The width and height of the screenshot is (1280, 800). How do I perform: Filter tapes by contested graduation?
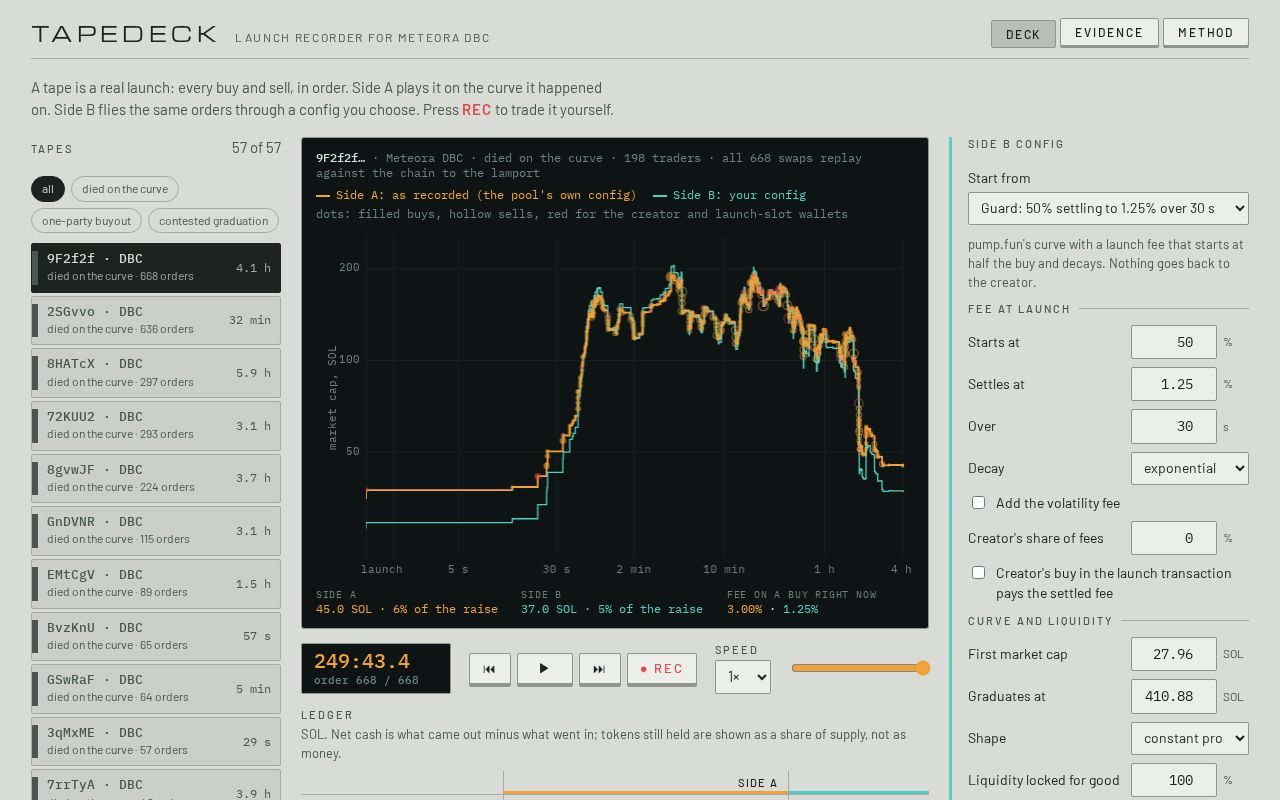213,221
